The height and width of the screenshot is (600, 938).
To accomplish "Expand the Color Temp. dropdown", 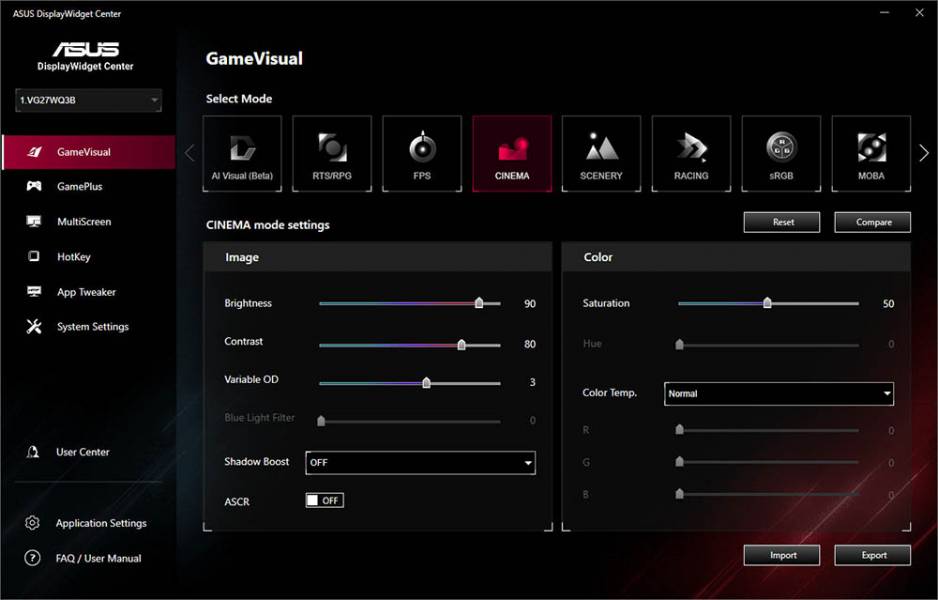I will click(779, 394).
